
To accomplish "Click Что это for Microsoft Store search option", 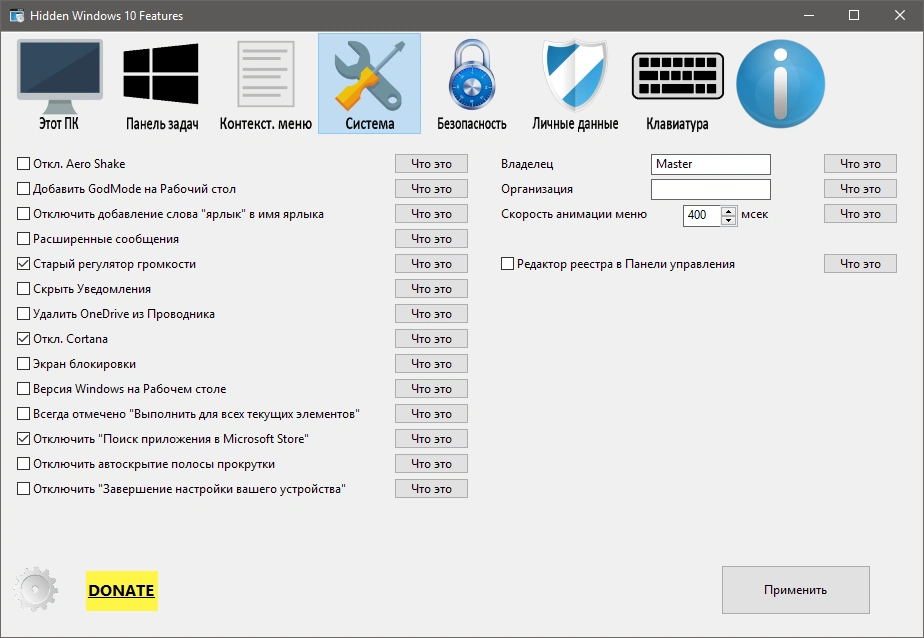I will point(431,439).
